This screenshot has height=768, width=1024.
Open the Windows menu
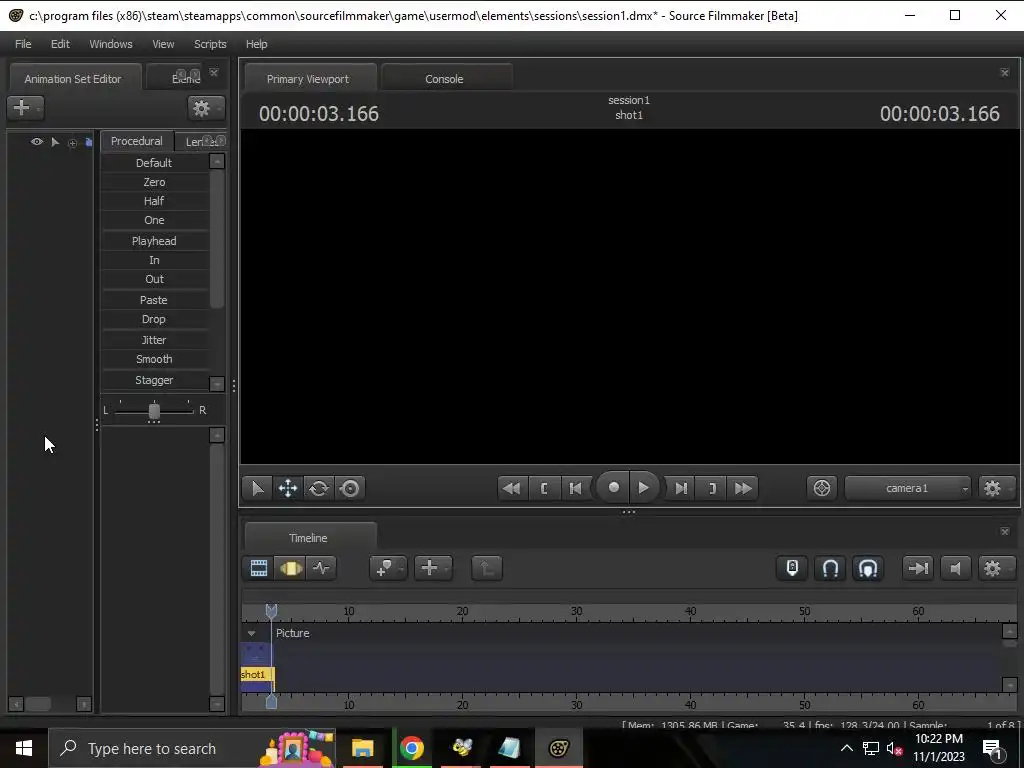click(111, 44)
